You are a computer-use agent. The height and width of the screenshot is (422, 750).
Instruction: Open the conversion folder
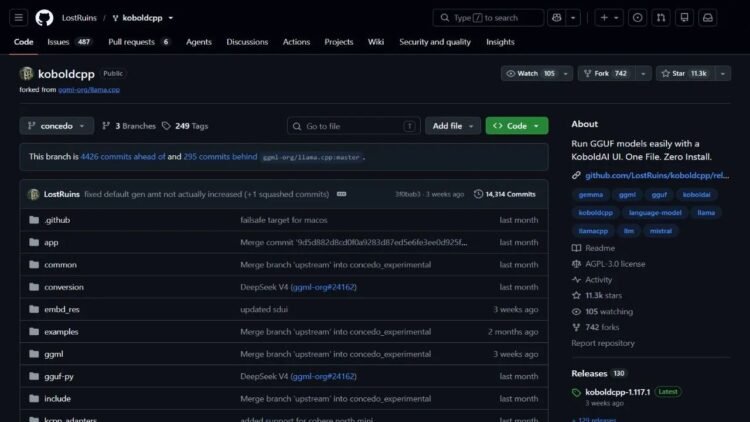tap(64, 287)
